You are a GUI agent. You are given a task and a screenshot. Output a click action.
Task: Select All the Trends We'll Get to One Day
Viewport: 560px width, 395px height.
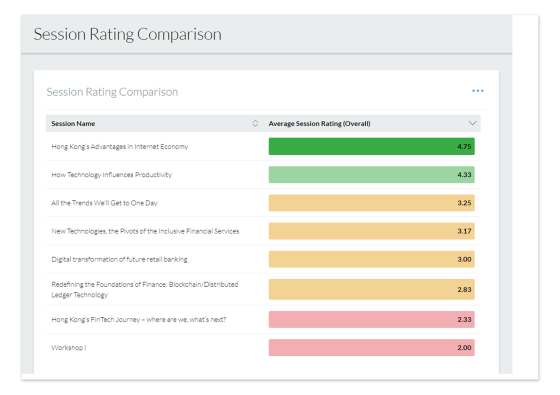tap(104, 203)
